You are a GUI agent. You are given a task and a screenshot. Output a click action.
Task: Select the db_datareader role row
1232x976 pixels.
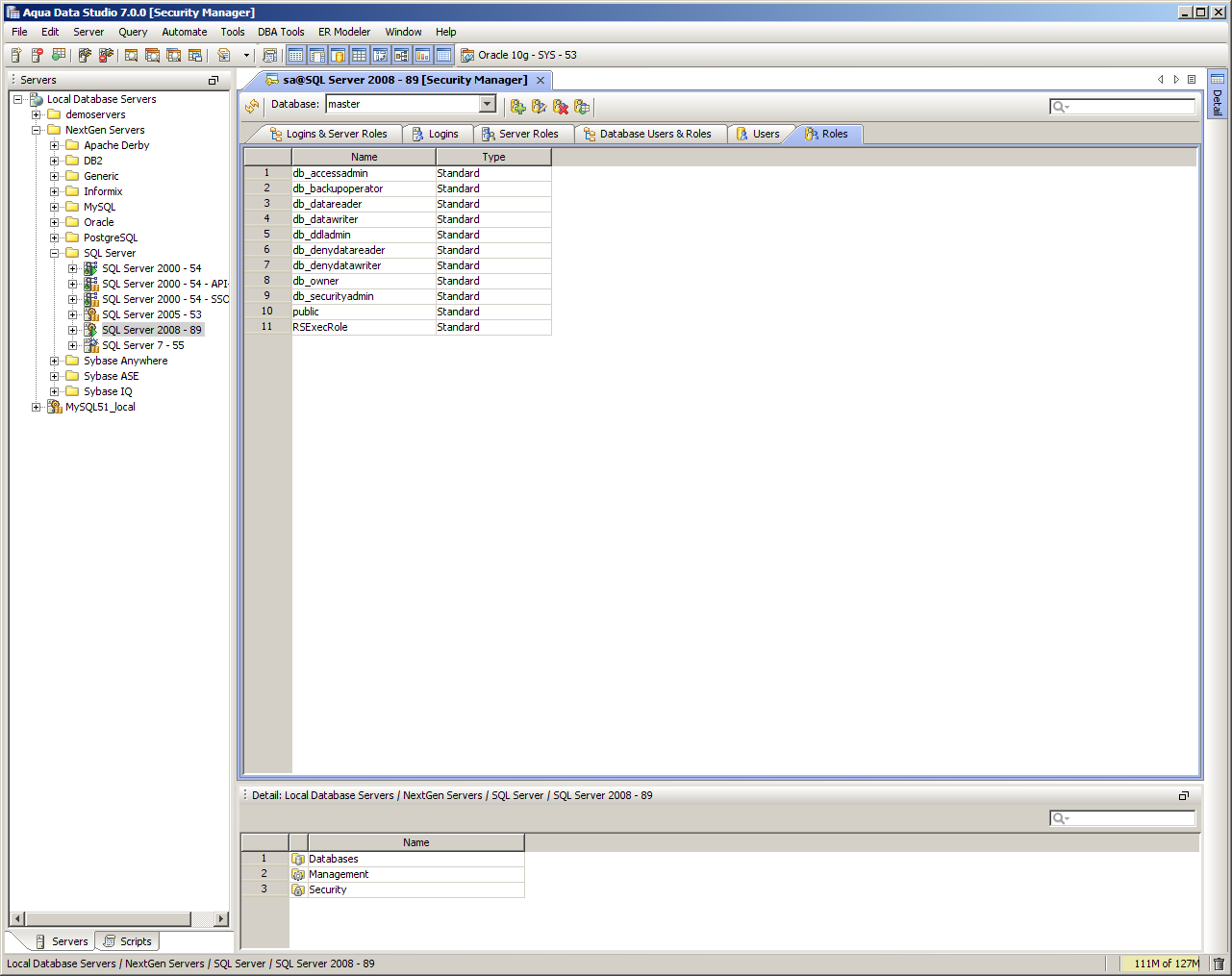pyautogui.click(x=397, y=204)
